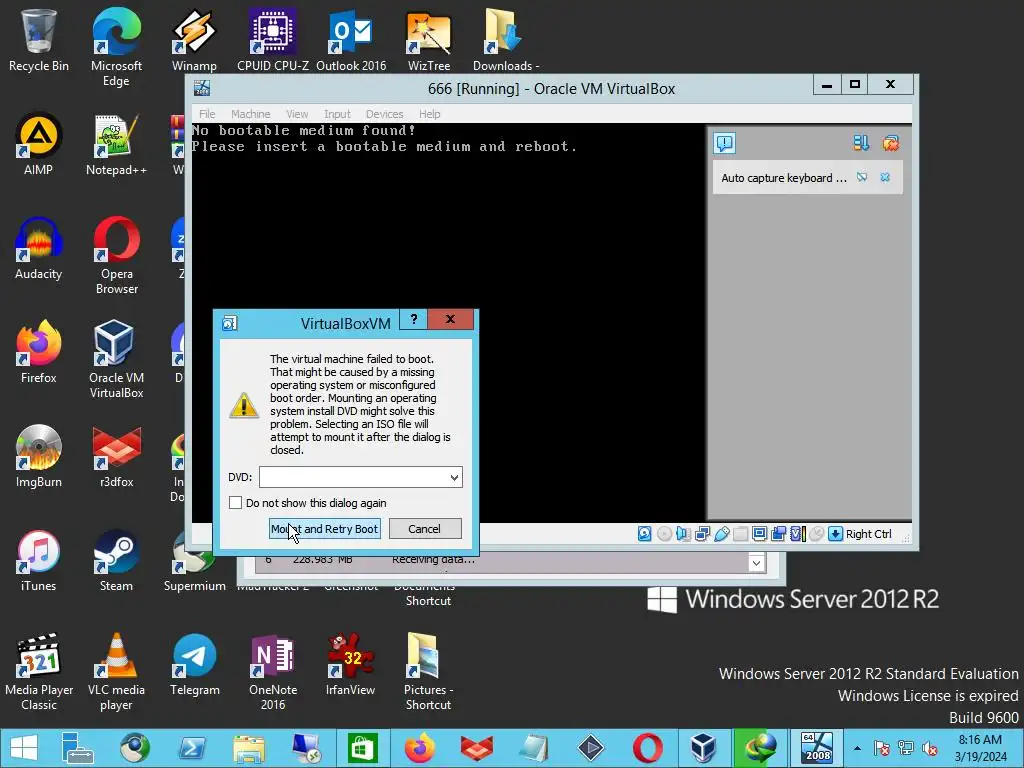Image resolution: width=1024 pixels, height=768 pixels.
Task: Select the VLC media player desktop icon
Action: [x=116, y=671]
